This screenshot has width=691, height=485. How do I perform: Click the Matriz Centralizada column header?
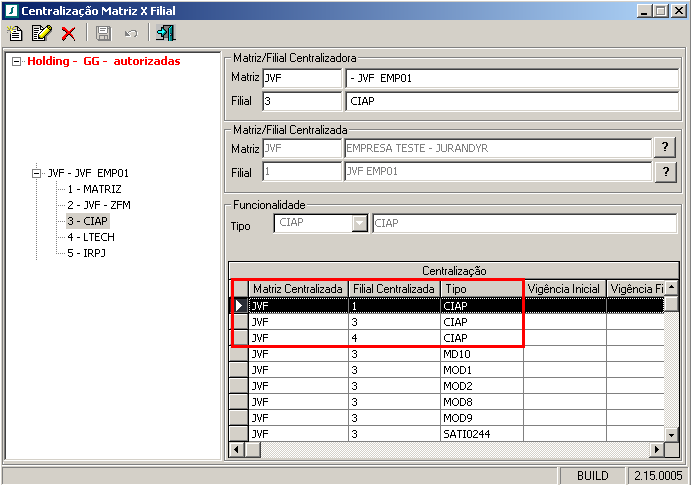pyautogui.click(x=298, y=289)
